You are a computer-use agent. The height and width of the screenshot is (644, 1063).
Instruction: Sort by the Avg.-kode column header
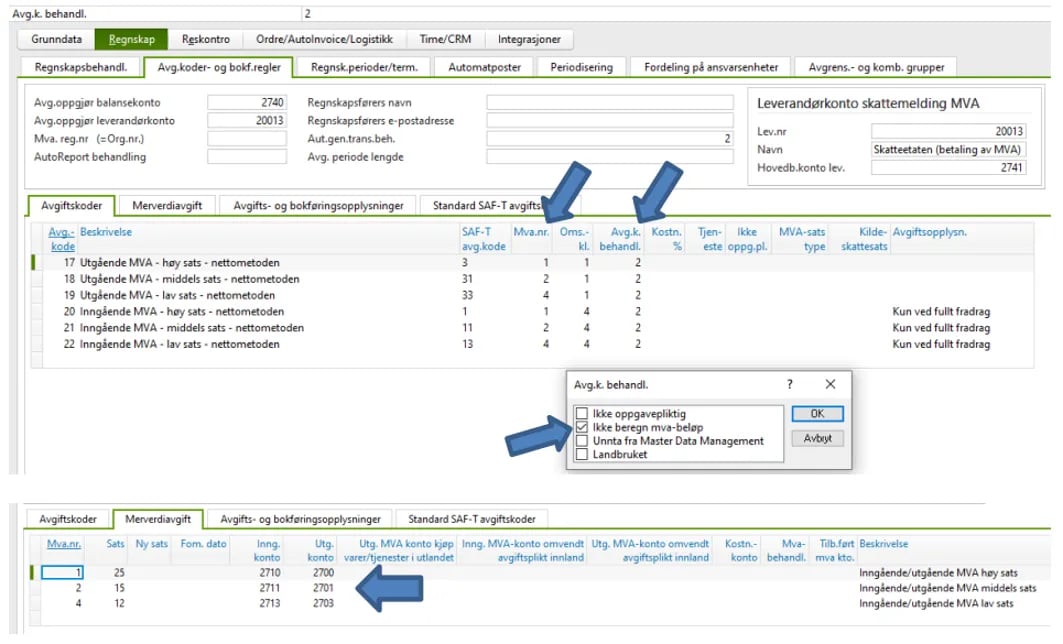tap(62, 239)
